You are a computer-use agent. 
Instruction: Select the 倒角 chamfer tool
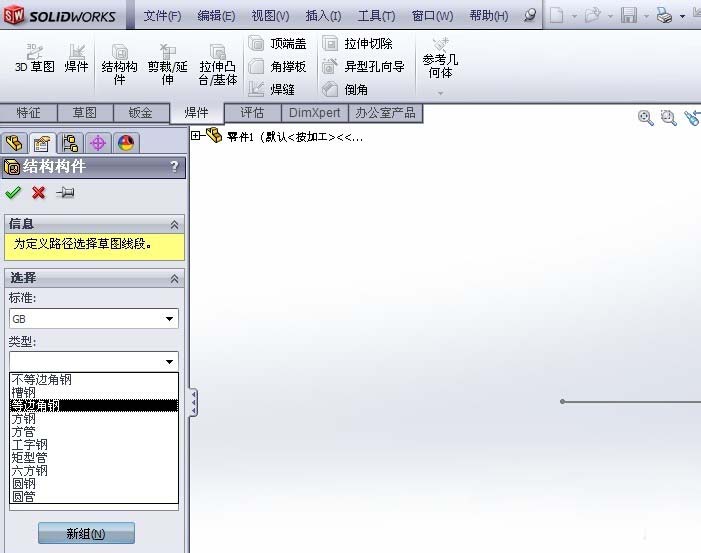[x=345, y=89]
